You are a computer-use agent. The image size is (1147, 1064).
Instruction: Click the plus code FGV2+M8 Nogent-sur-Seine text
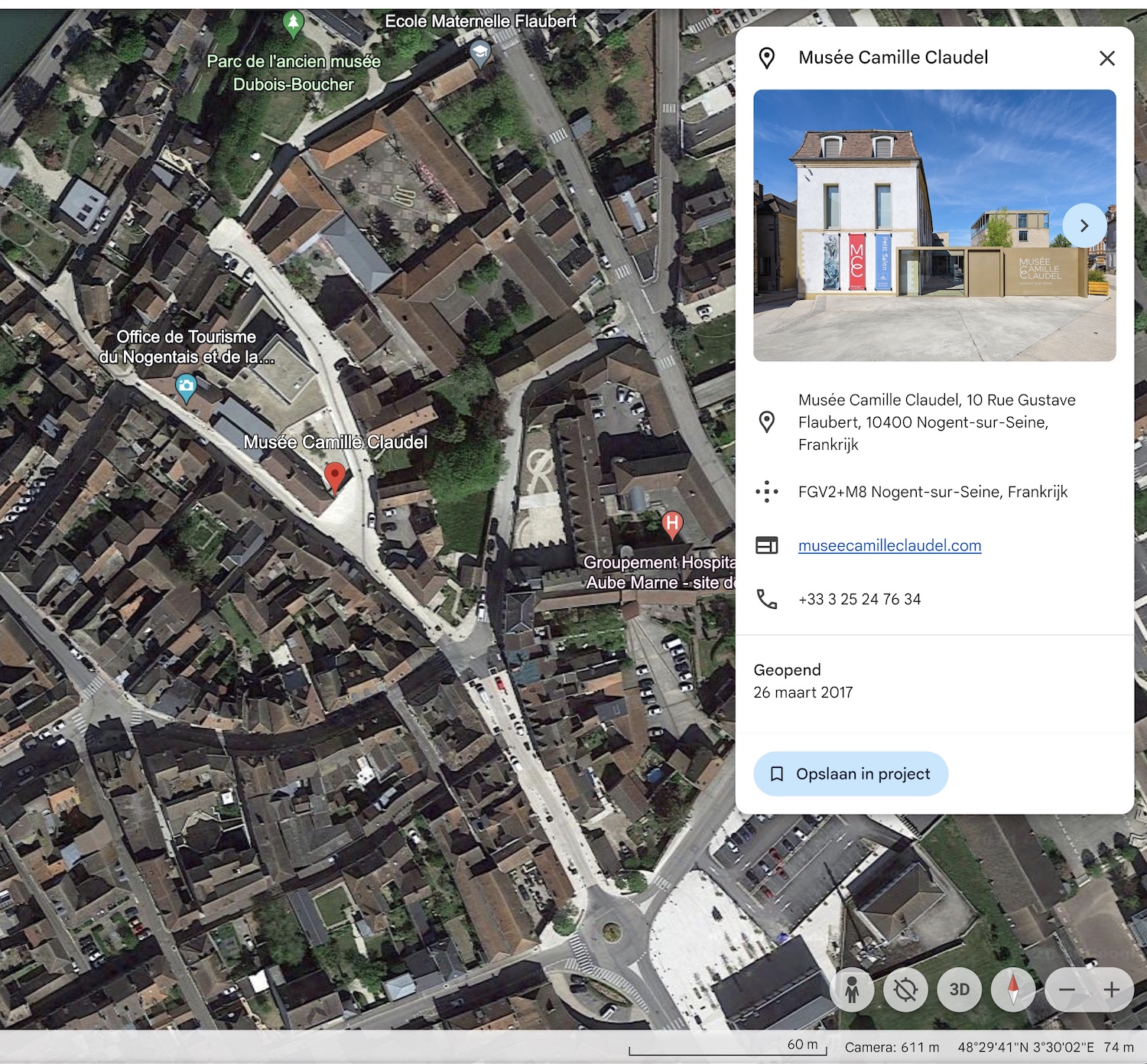[x=933, y=492]
